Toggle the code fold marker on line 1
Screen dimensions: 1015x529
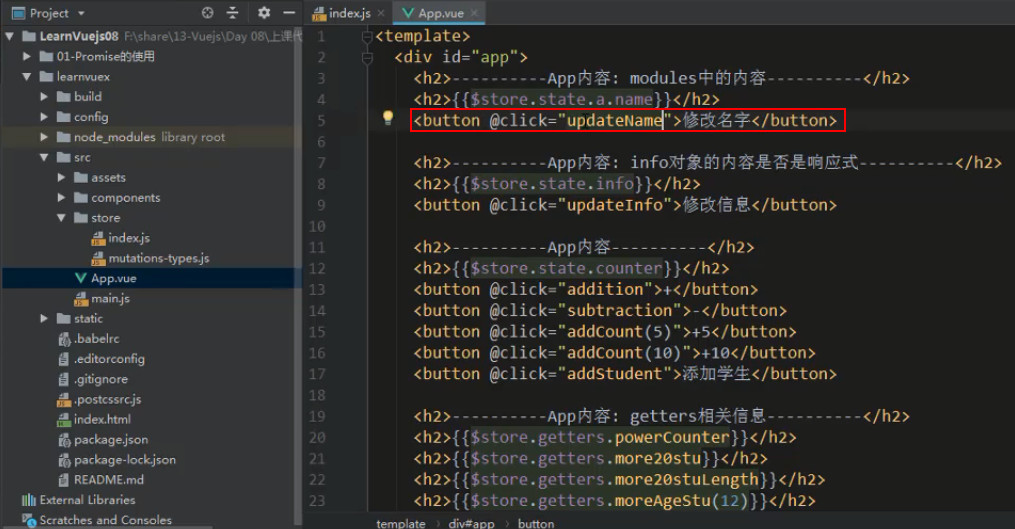click(367, 36)
